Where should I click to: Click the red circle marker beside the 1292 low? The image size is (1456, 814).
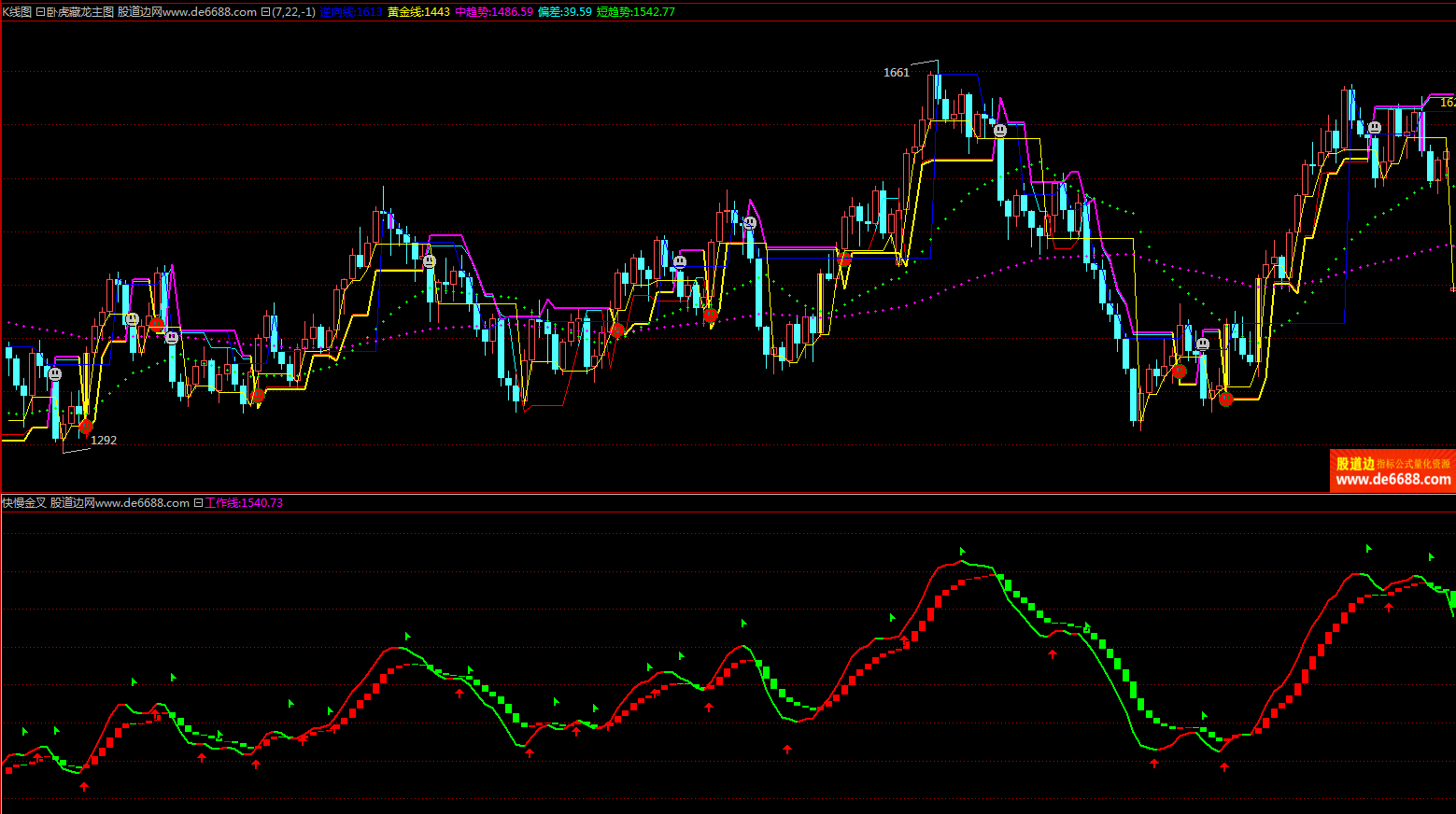click(x=86, y=427)
